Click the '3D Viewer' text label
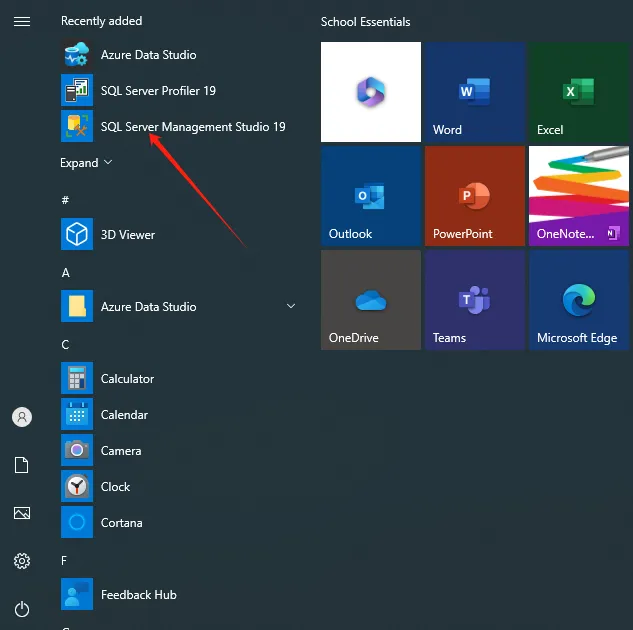Viewport: 633px width, 630px height. coord(128,235)
